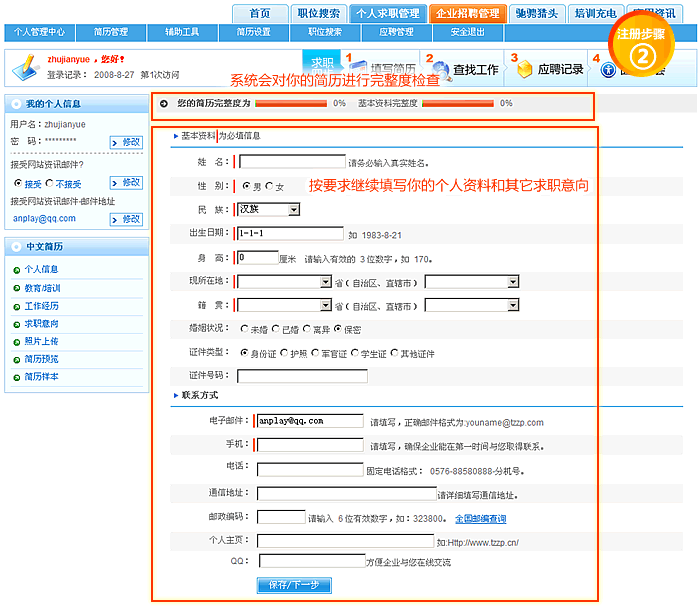Click the resume completeness progress bar

point(291,103)
